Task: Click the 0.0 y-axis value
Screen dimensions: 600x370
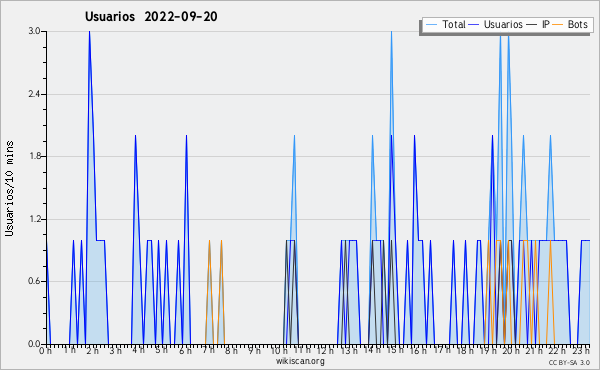Action: point(35,344)
